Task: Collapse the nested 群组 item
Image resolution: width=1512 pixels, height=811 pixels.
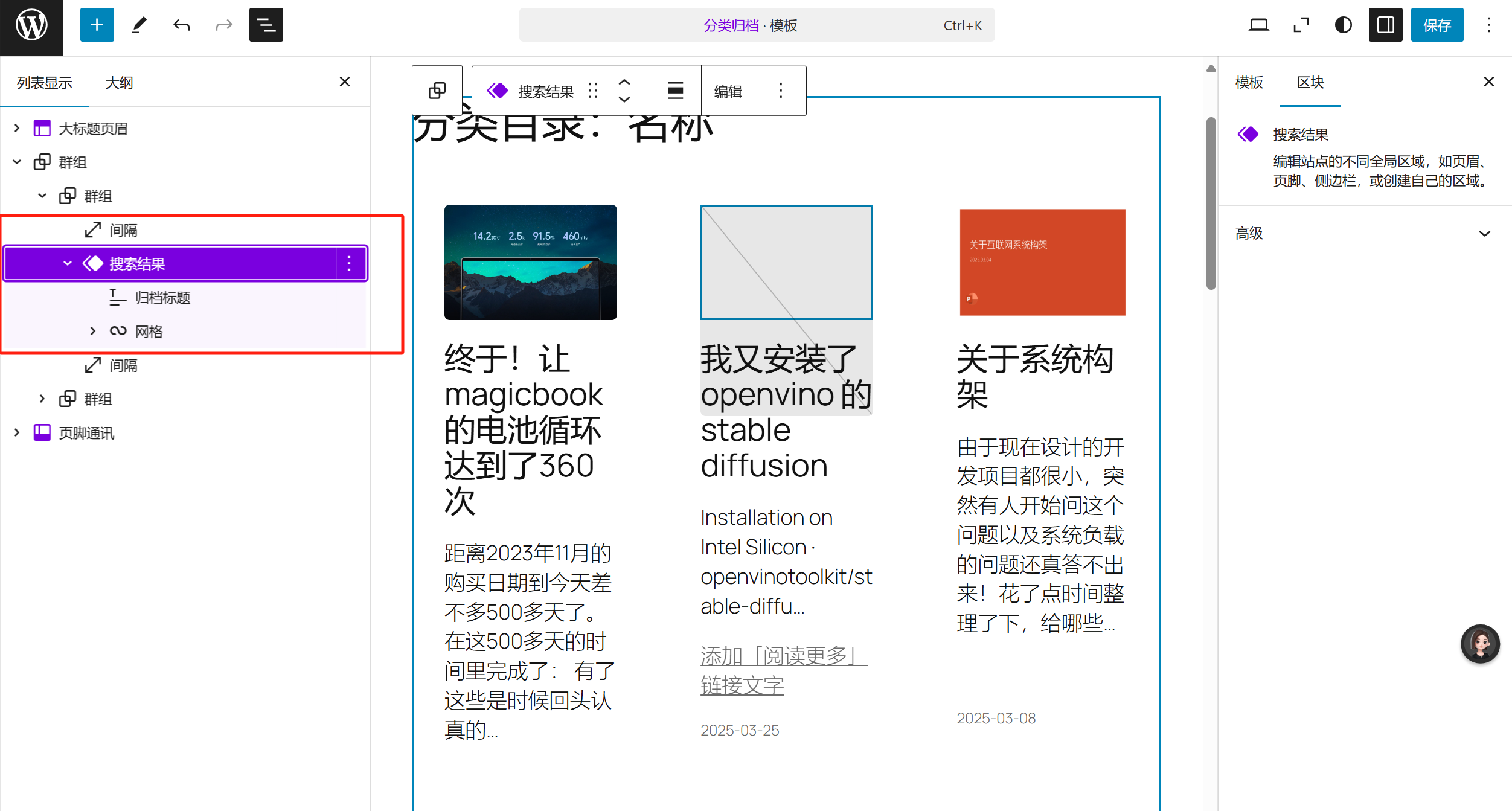Action: [42, 196]
